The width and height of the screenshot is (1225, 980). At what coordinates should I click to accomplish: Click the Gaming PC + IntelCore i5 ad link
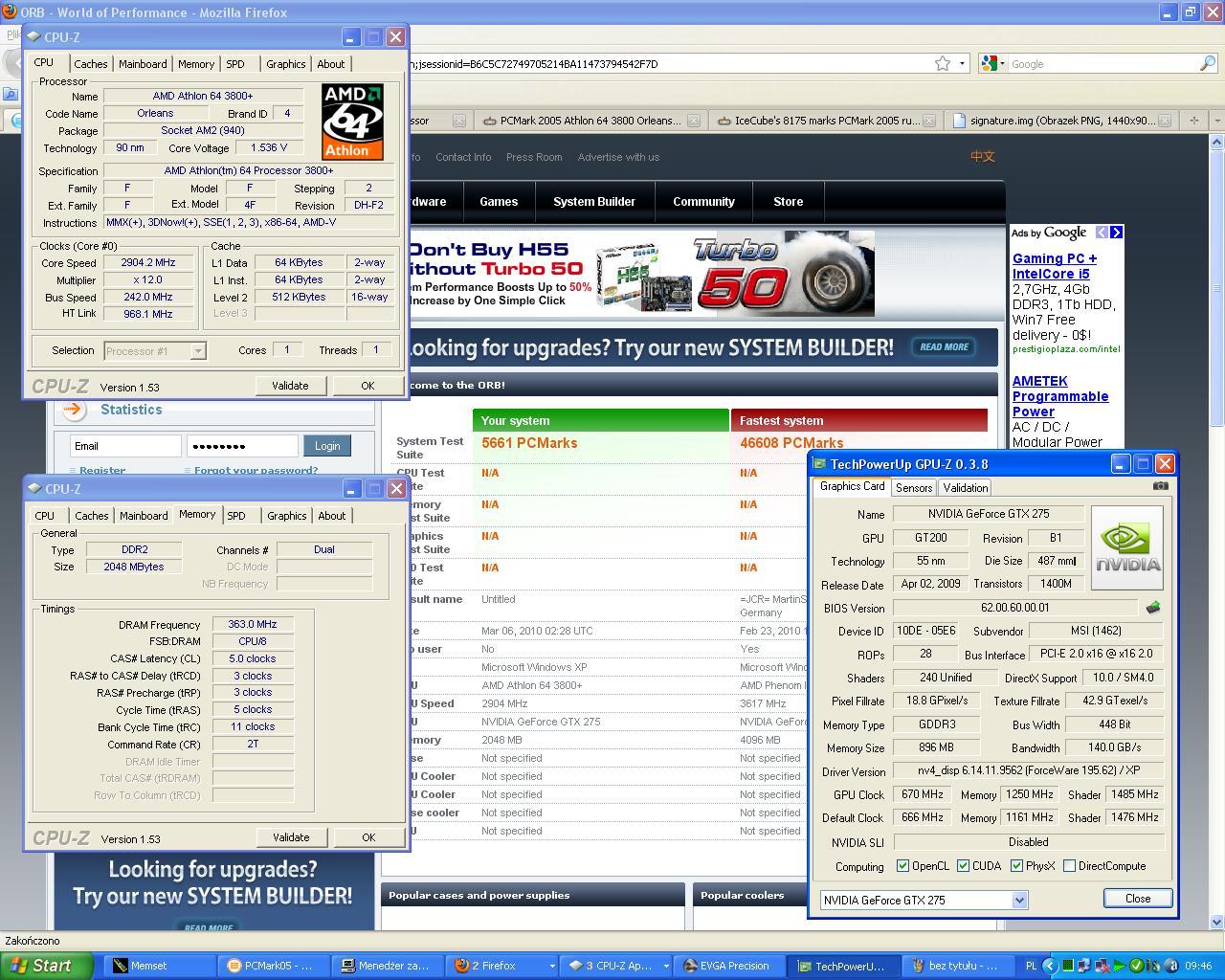1055,266
